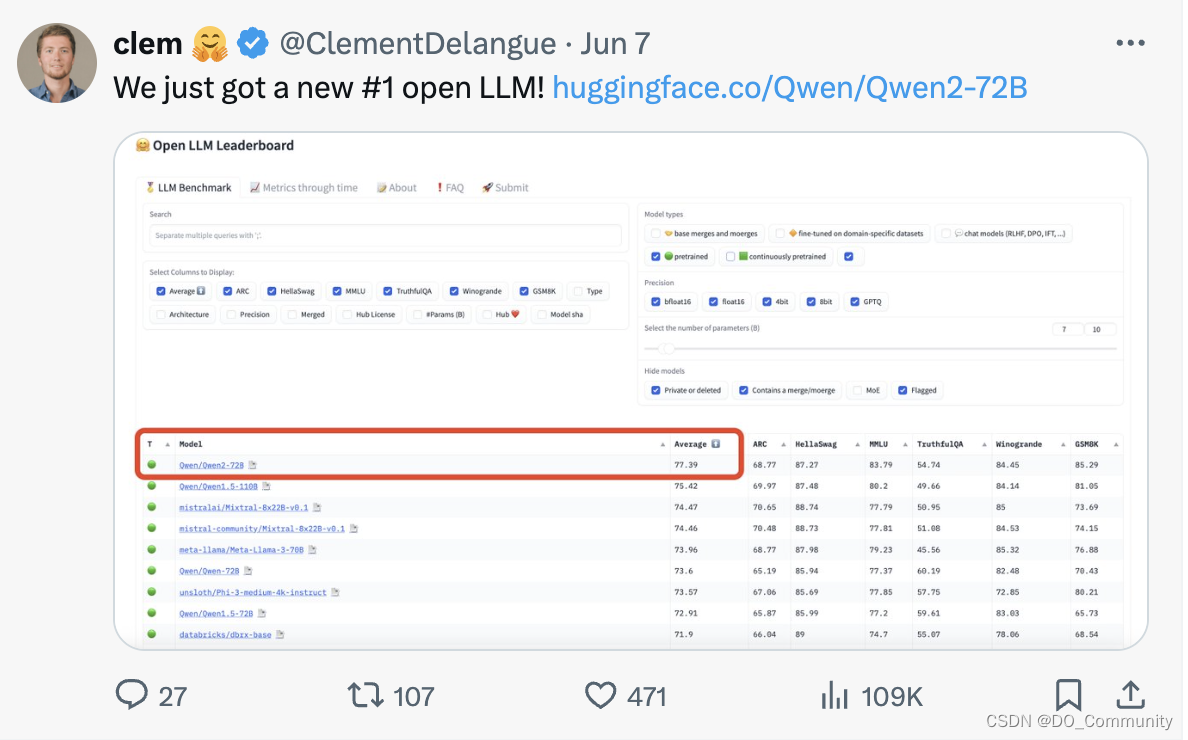Click the maximum parameters box showing 10
This screenshot has height=740, width=1188.
(x=1099, y=329)
